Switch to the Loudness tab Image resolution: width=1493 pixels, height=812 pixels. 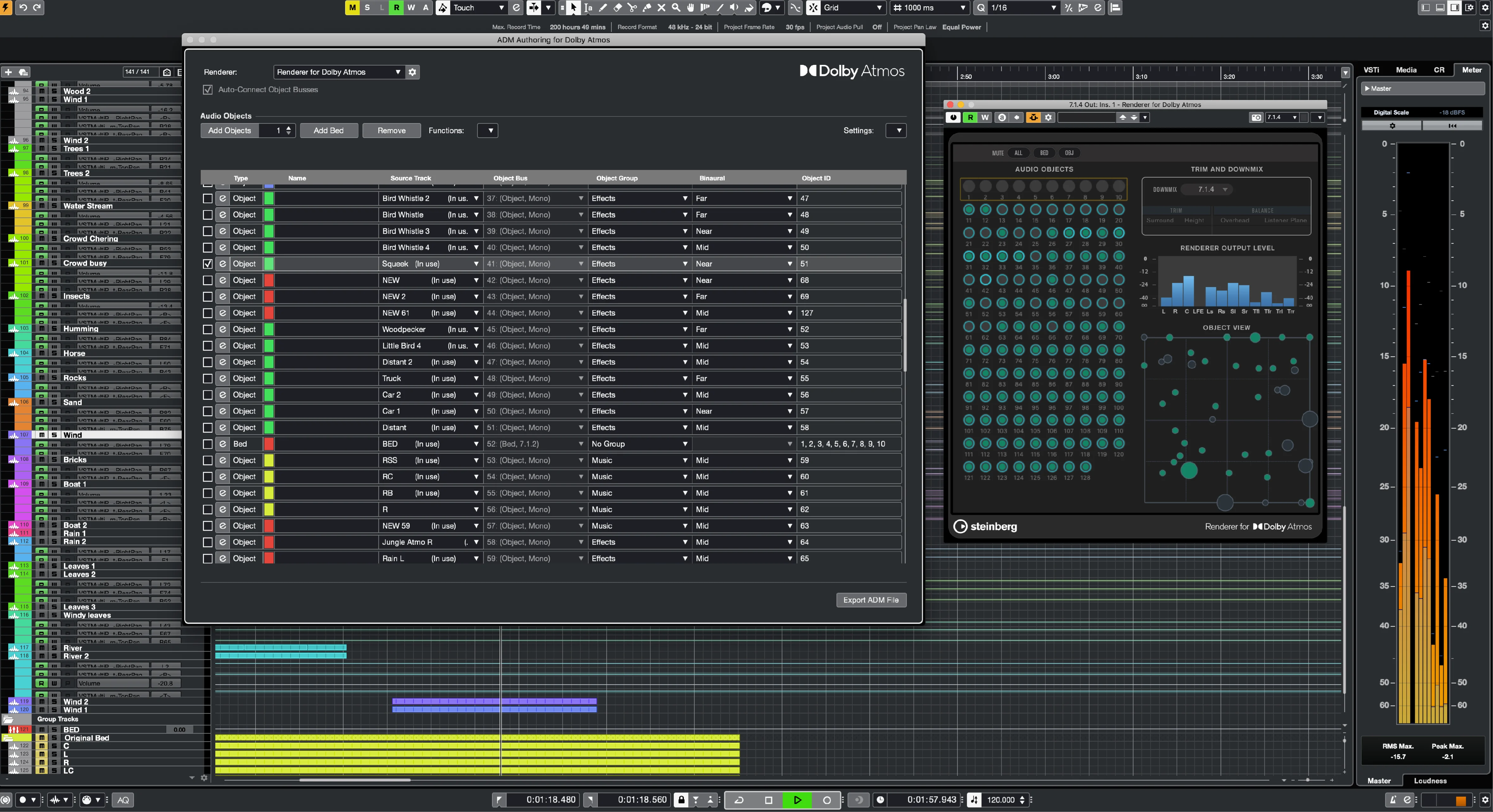pos(1430,781)
